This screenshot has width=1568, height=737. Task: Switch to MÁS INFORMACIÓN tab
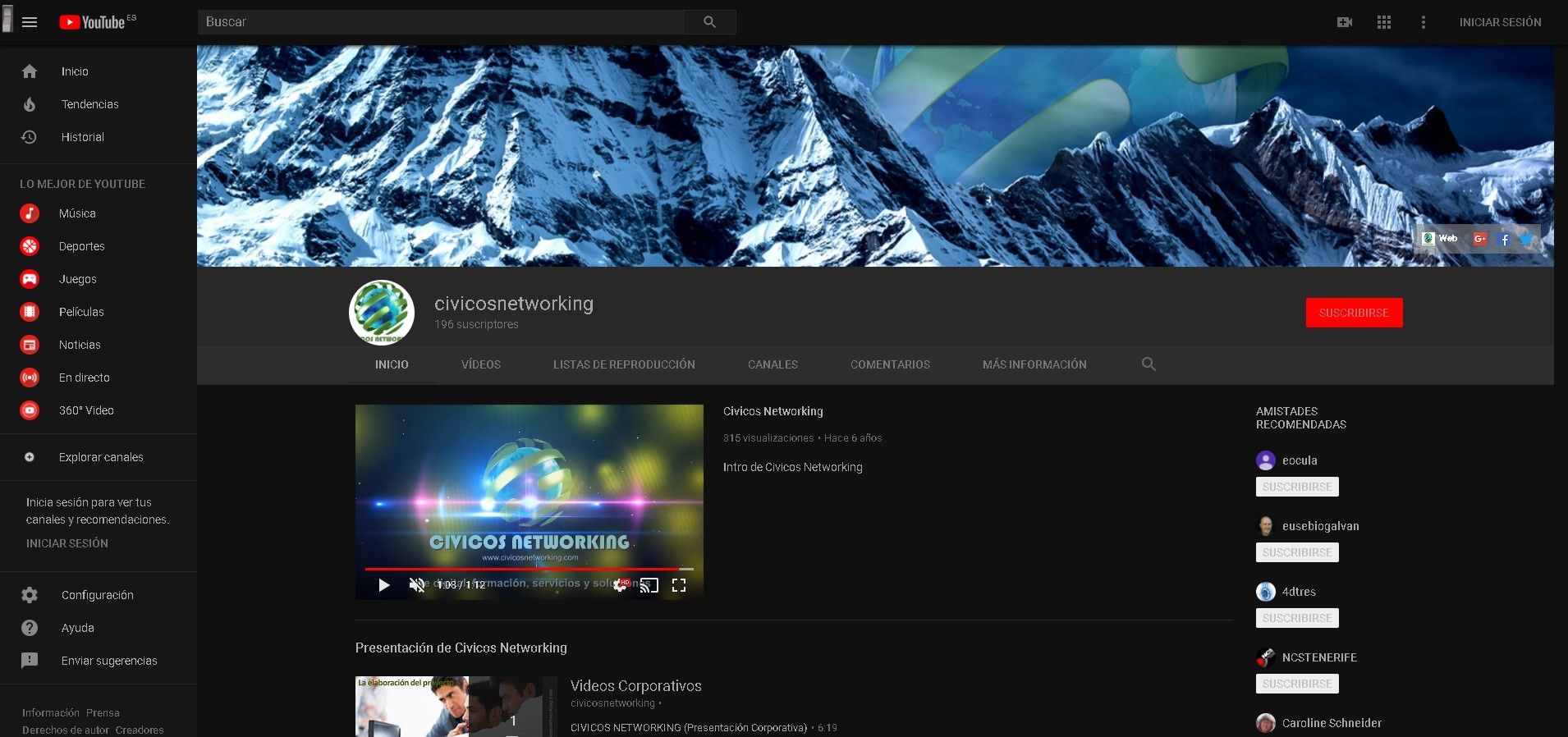tap(1034, 364)
